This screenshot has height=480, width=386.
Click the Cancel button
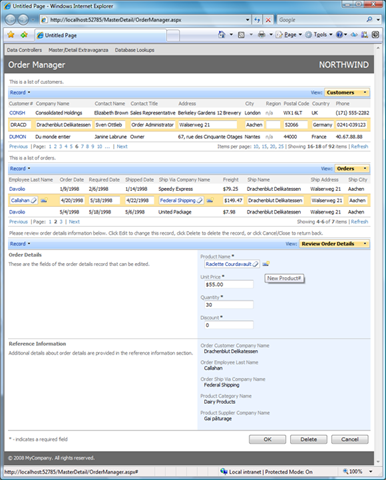click(x=350, y=439)
